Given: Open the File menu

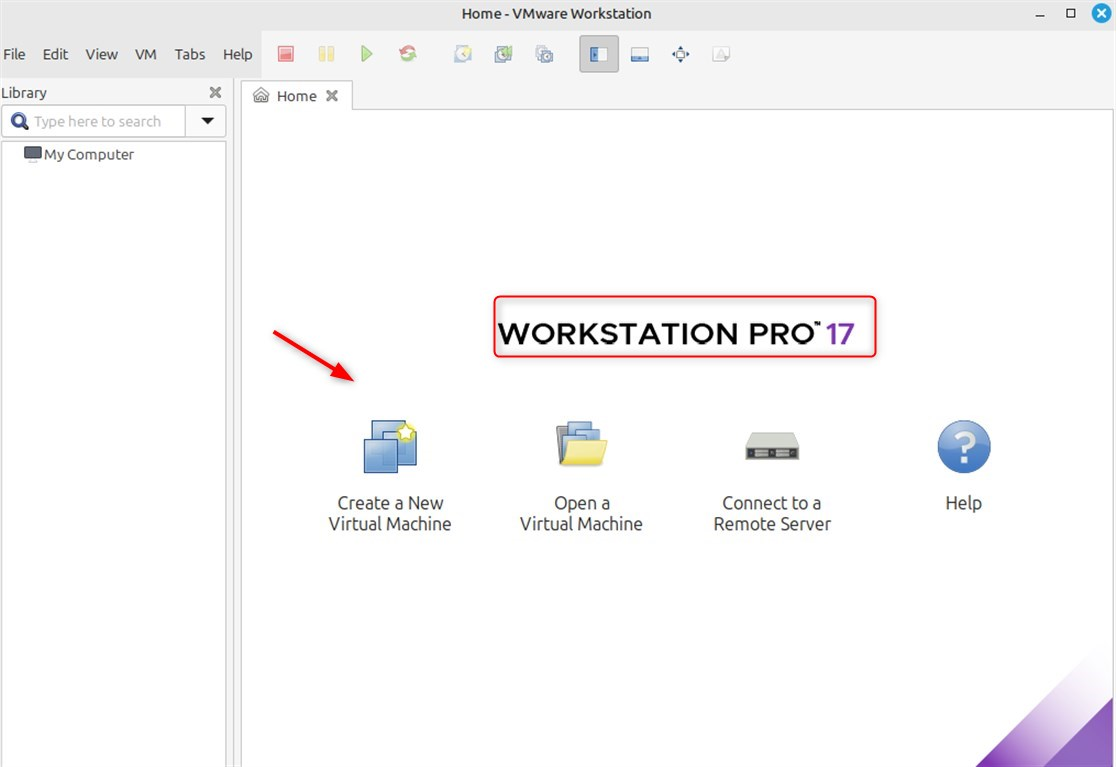Looking at the screenshot, I should click(x=14, y=54).
